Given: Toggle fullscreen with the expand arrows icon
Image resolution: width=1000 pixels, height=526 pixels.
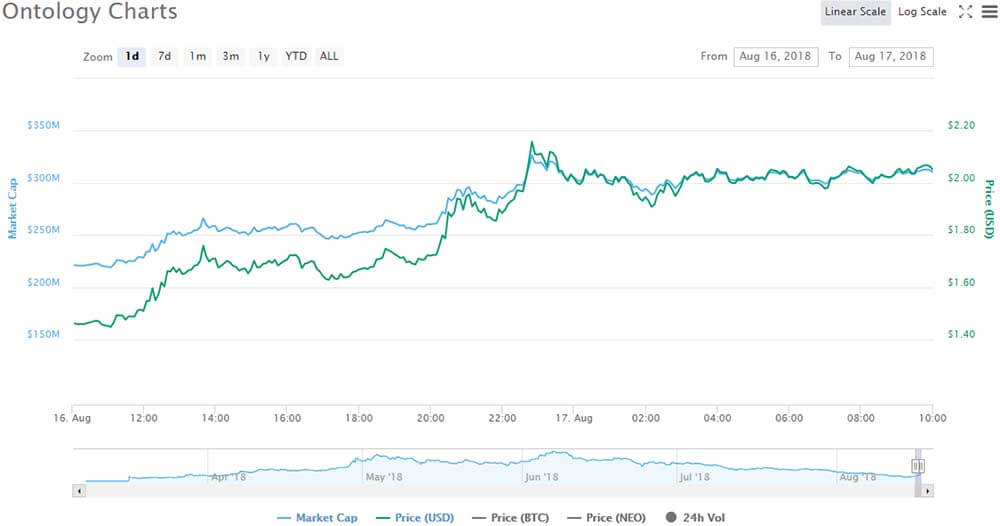Looking at the screenshot, I should (966, 11).
